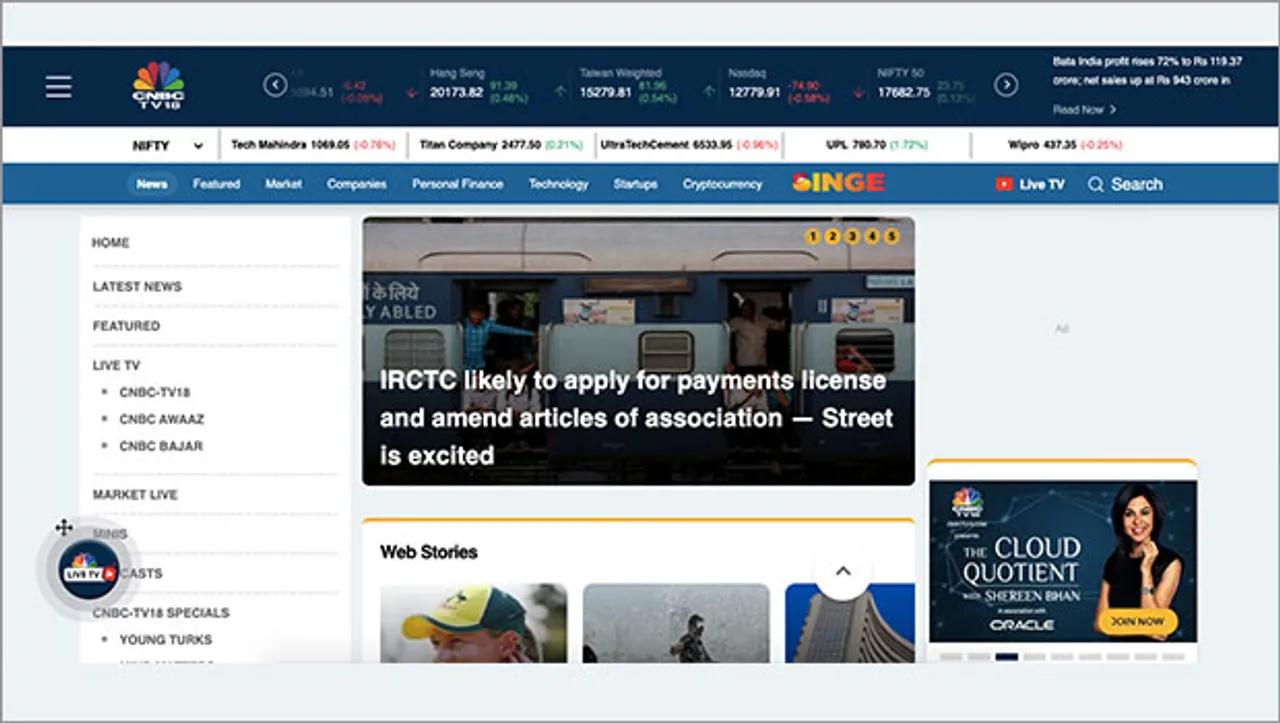This screenshot has width=1280, height=723.
Task: Select the Market tab
Action: (x=284, y=184)
